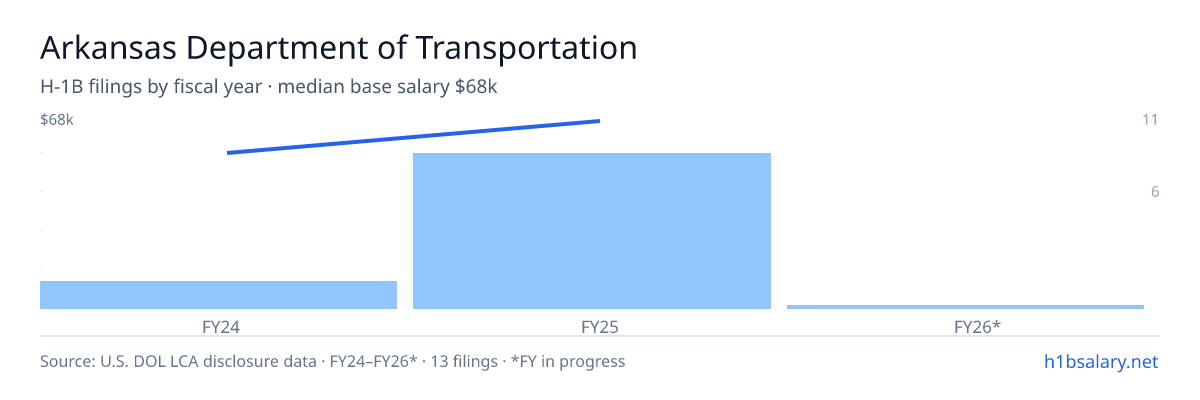This screenshot has width=1200, height=400.
Task: Click the left start of trend line
Action: click(x=230, y=153)
